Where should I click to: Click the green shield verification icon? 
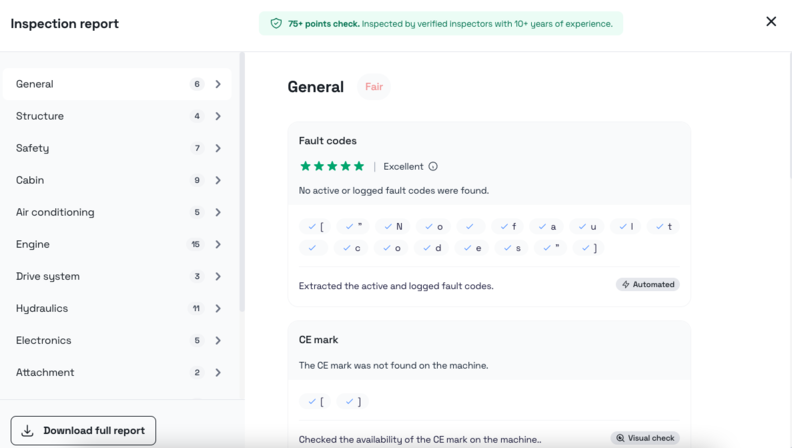[x=276, y=23]
